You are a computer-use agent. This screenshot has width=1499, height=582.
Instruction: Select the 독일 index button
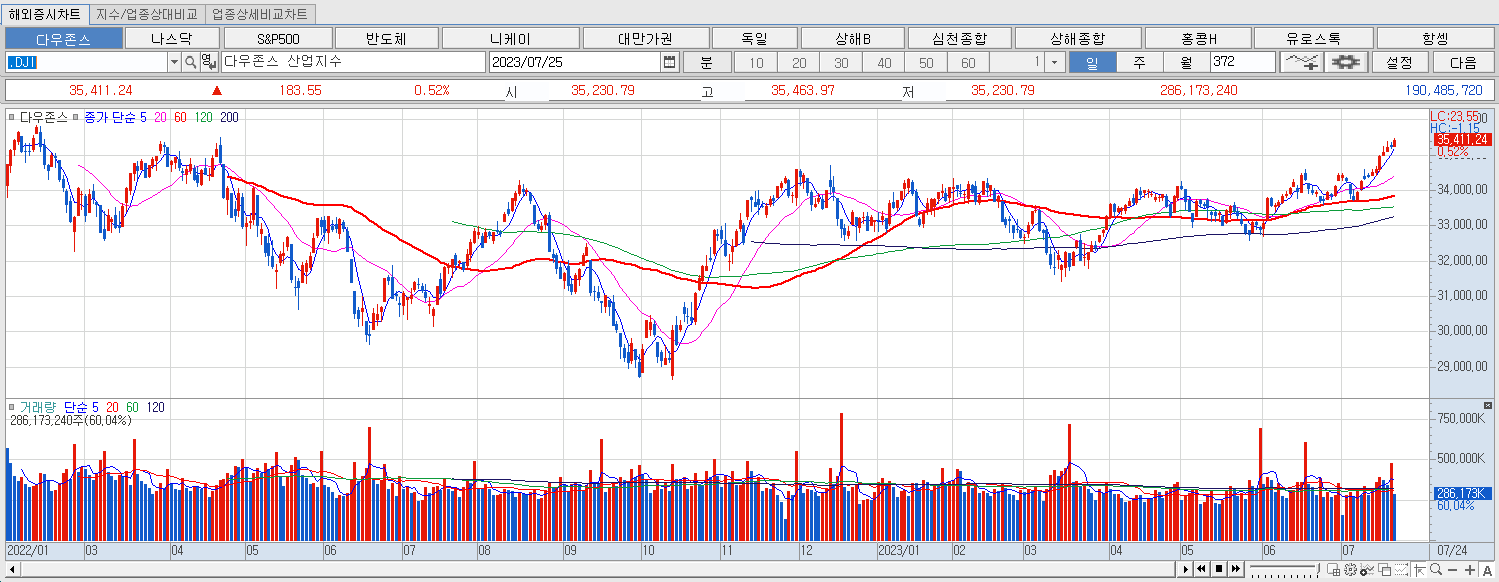(754, 39)
